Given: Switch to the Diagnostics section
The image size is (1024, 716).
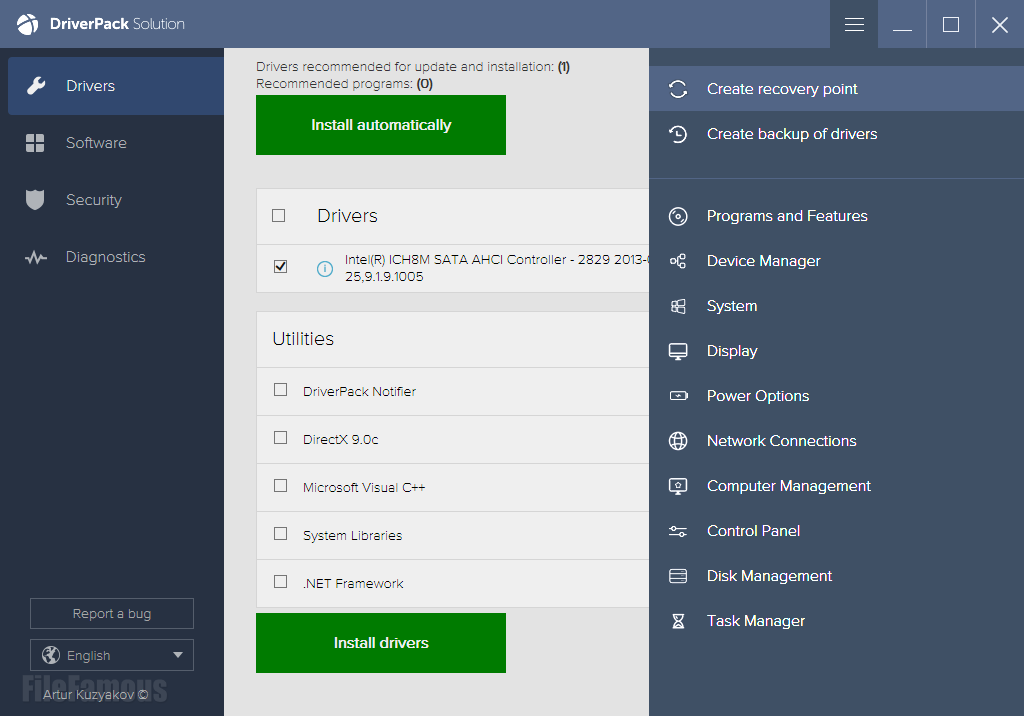Looking at the screenshot, I should (x=112, y=257).
